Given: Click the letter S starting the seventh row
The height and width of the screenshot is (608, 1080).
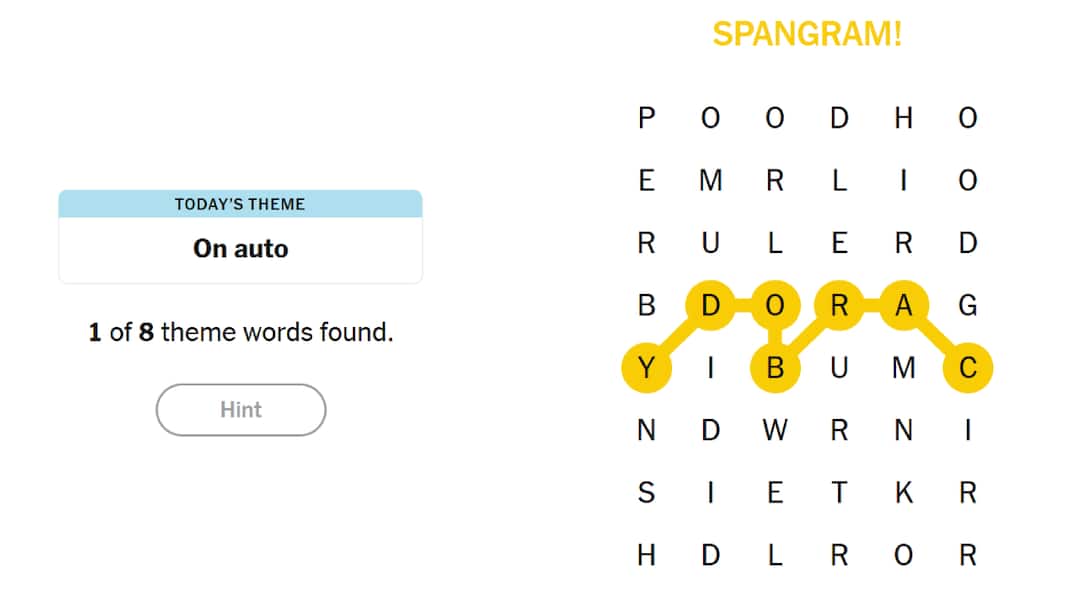Looking at the screenshot, I should pyautogui.click(x=646, y=493).
